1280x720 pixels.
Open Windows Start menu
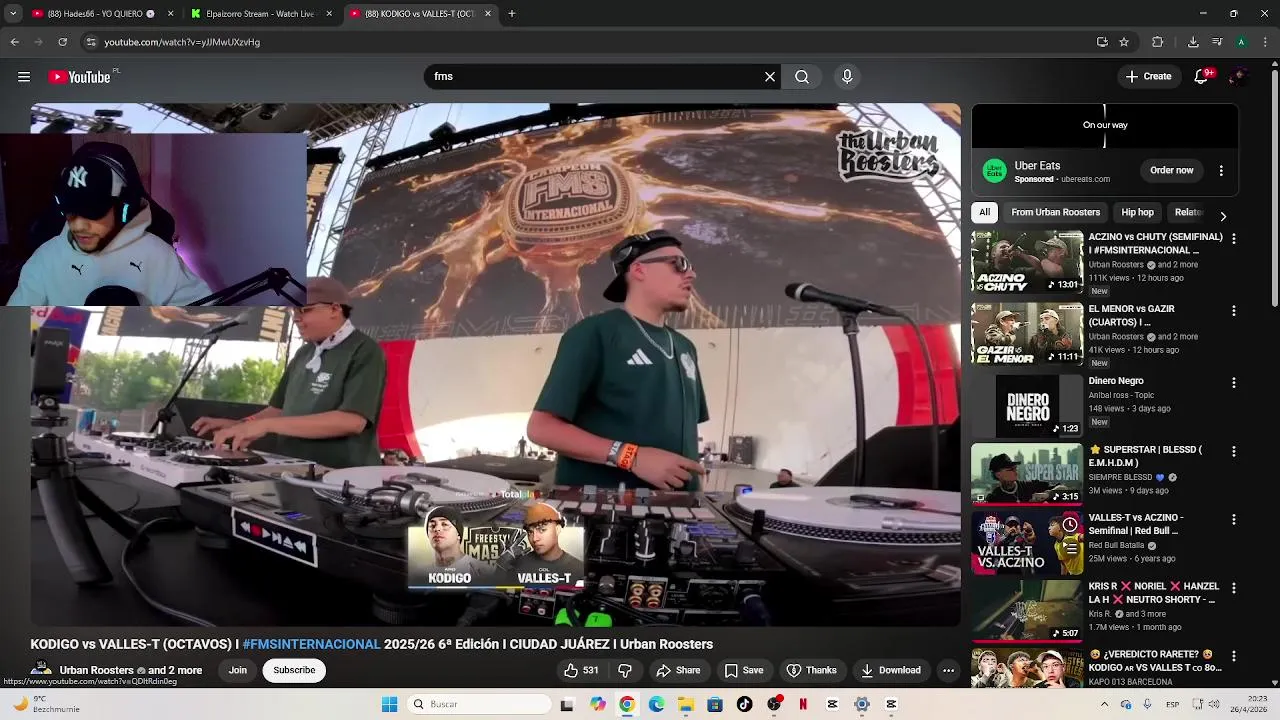point(390,704)
